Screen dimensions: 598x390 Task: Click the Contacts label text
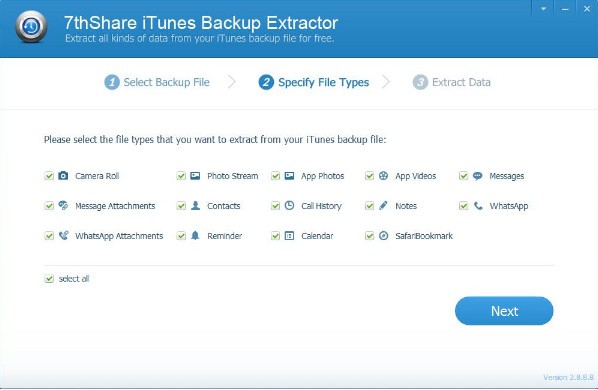coord(224,206)
